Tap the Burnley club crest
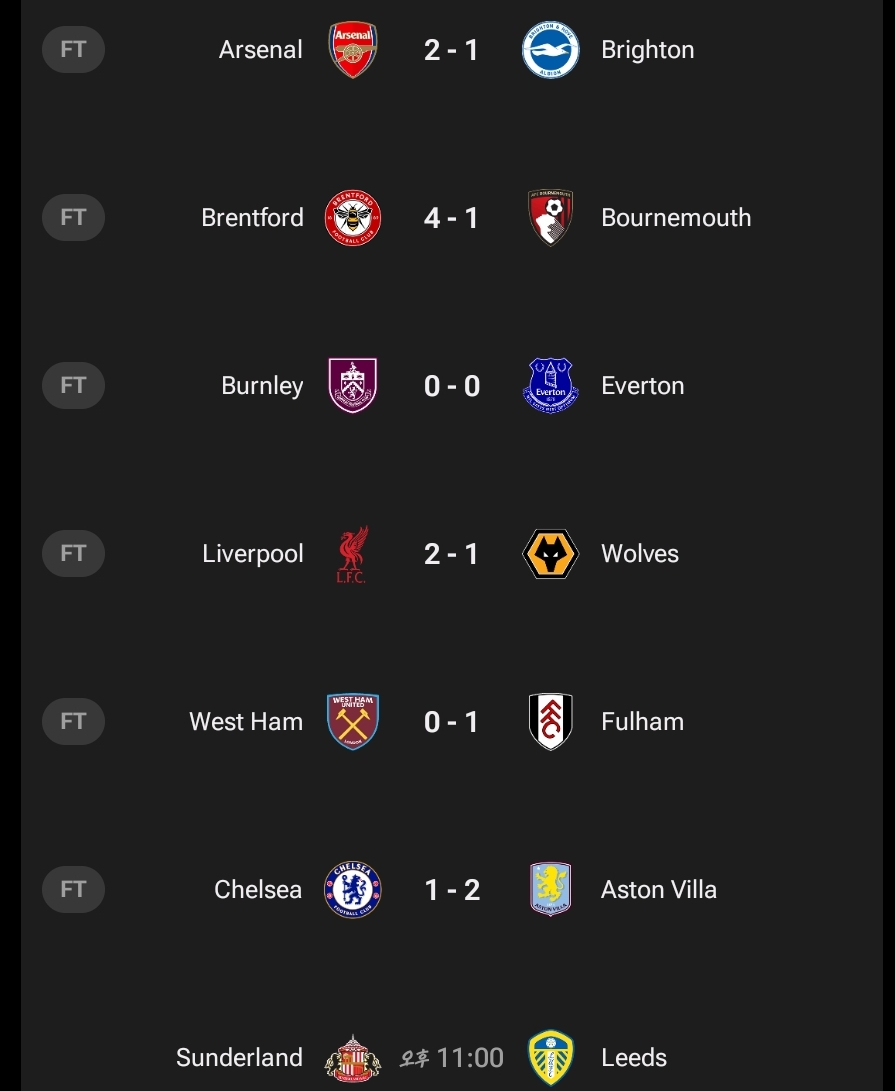The width and height of the screenshot is (895, 1091). coord(353,386)
